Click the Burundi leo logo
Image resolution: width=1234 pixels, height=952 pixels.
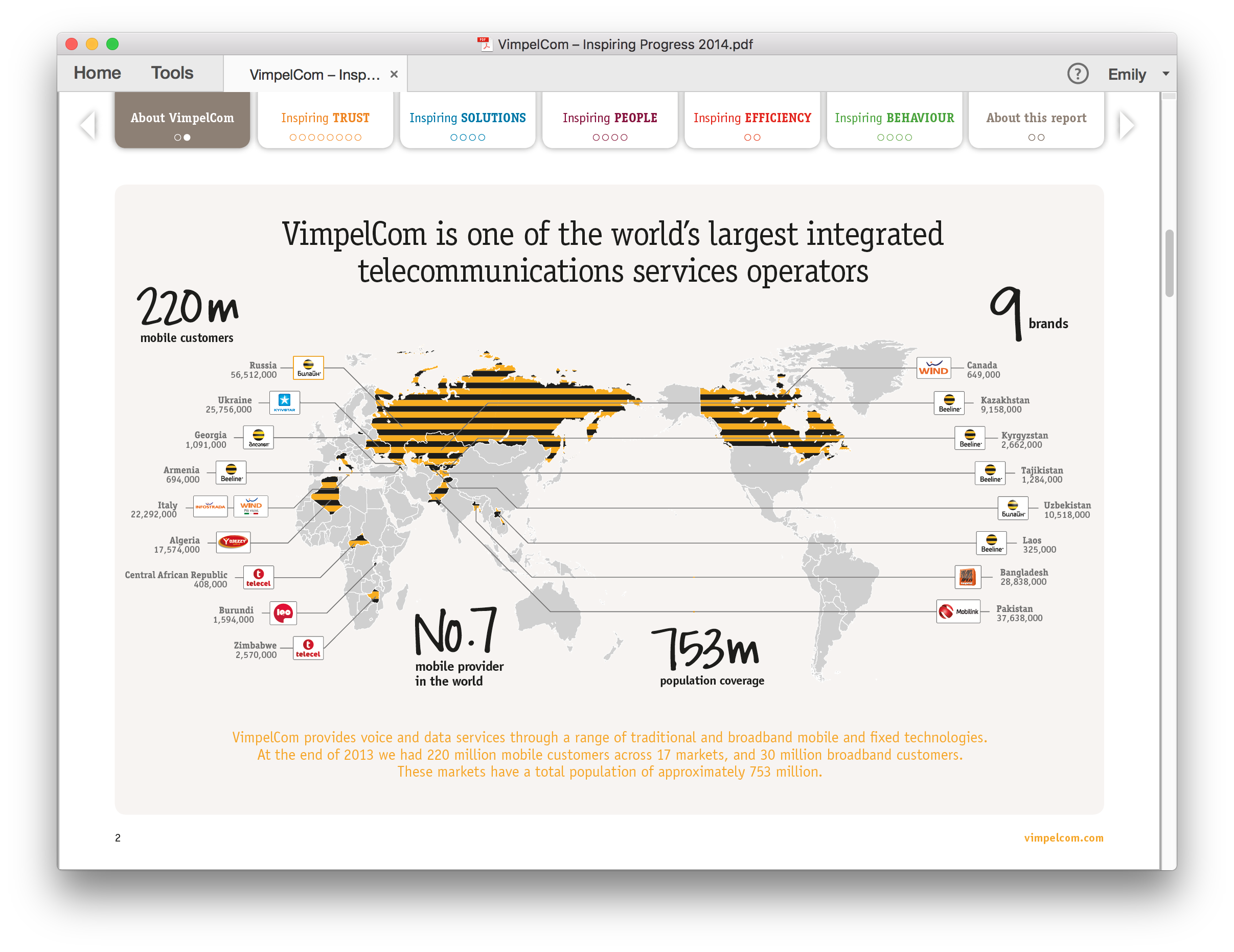(x=283, y=613)
